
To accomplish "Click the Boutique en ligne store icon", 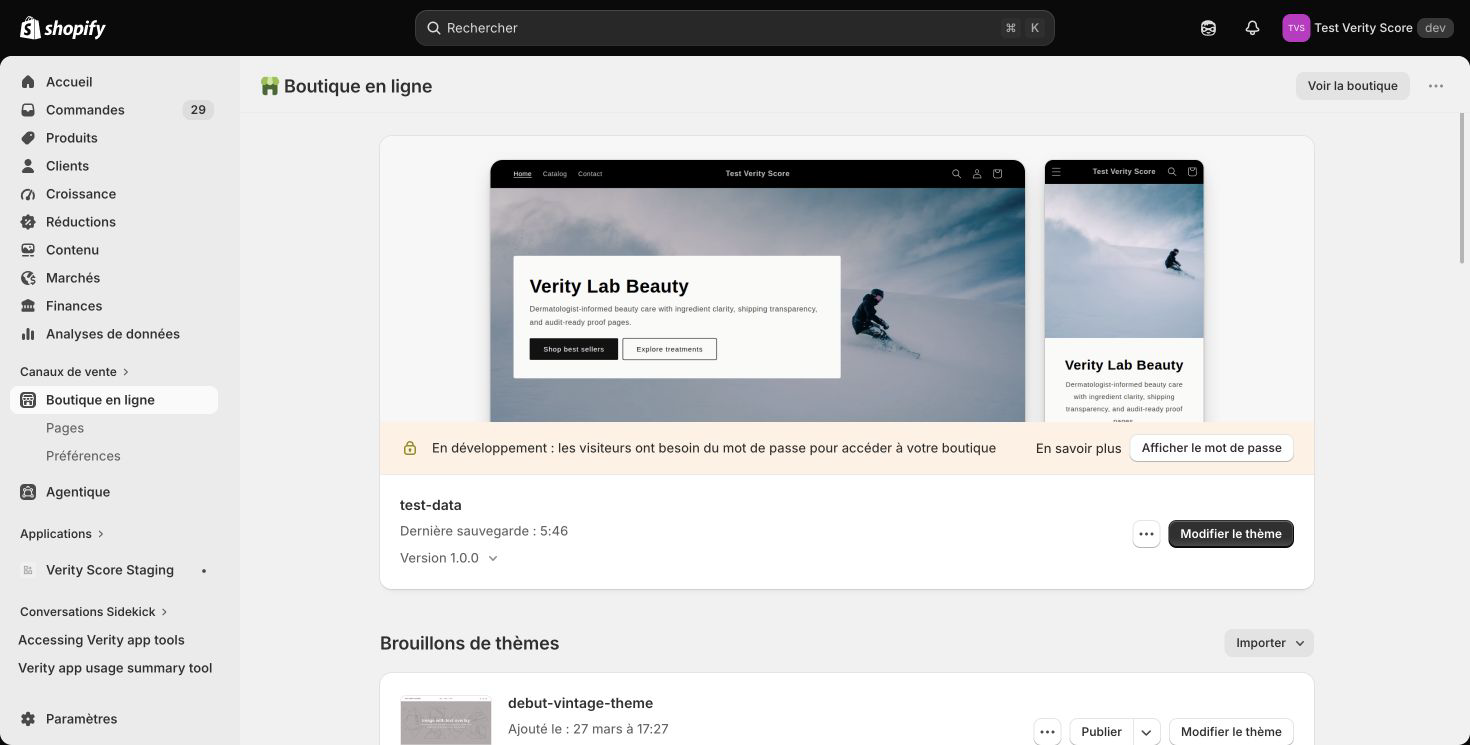I will pos(28,400).
